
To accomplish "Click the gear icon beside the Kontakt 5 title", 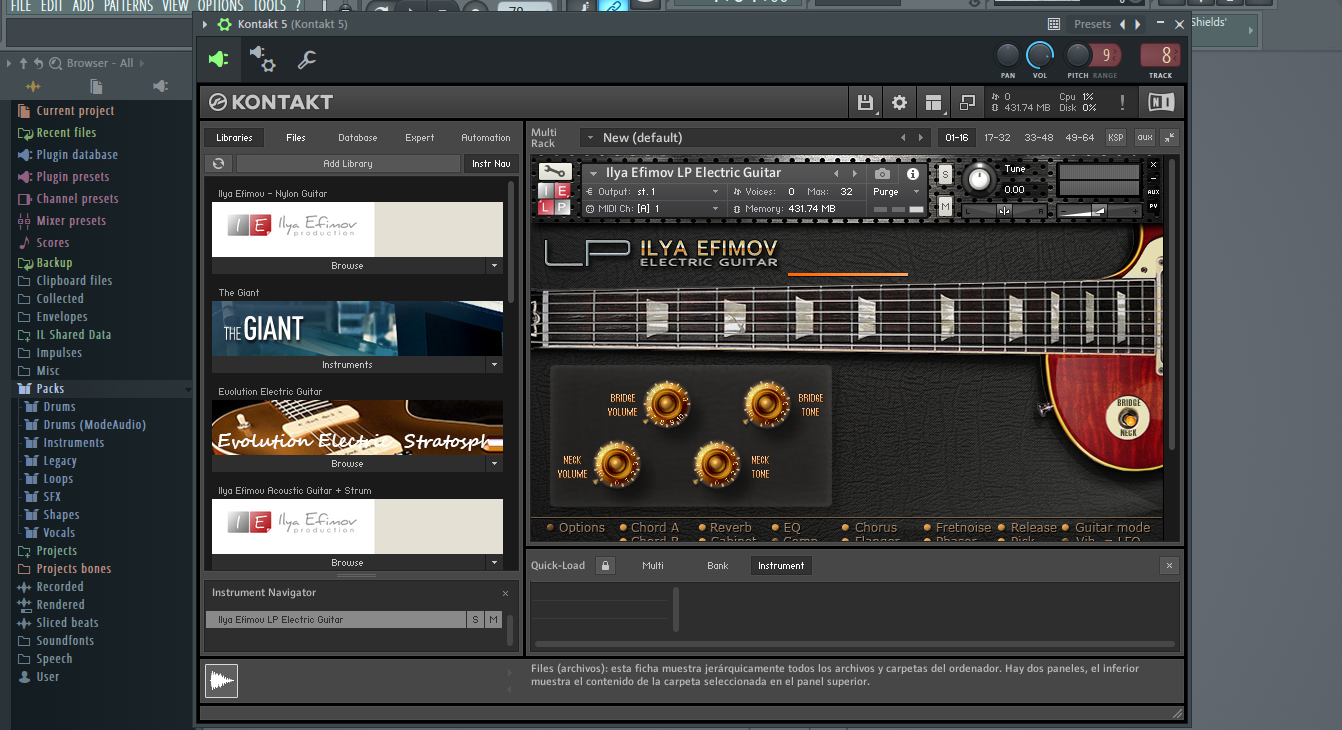I will point(224,24).
